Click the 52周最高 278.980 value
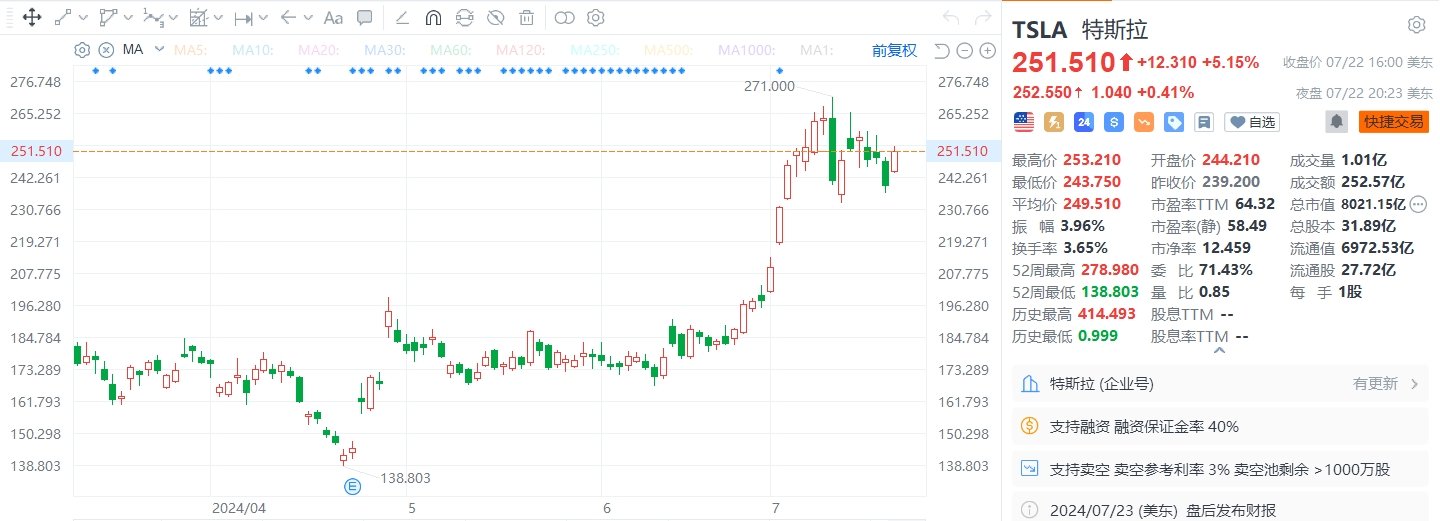1440x521 pixels. pyautogui.click(x=1110, y=270)
